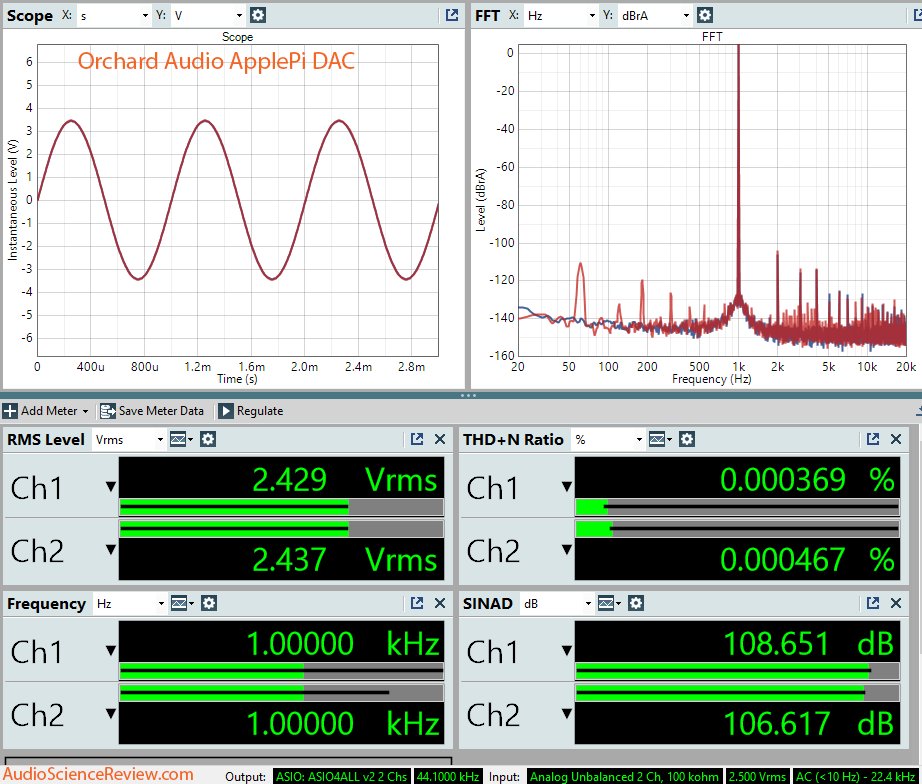The image size is (922, 784).
Task: Open Frequency meter unit Hz dropdown
Action: pyautogui.click(x=129, y=603)
